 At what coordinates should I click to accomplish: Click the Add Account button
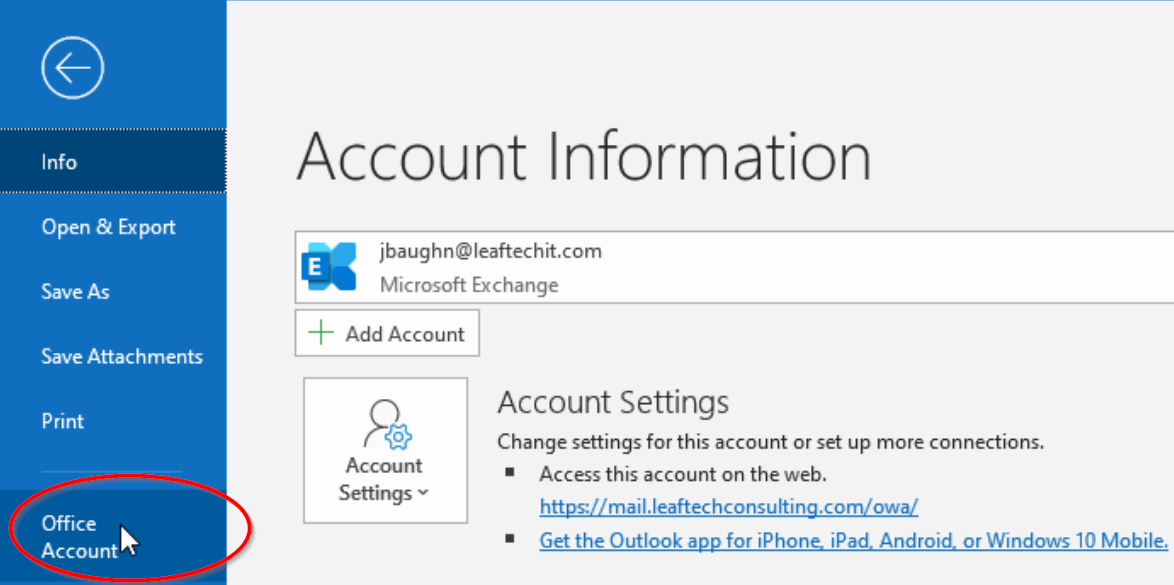click(x=387, y=333)
